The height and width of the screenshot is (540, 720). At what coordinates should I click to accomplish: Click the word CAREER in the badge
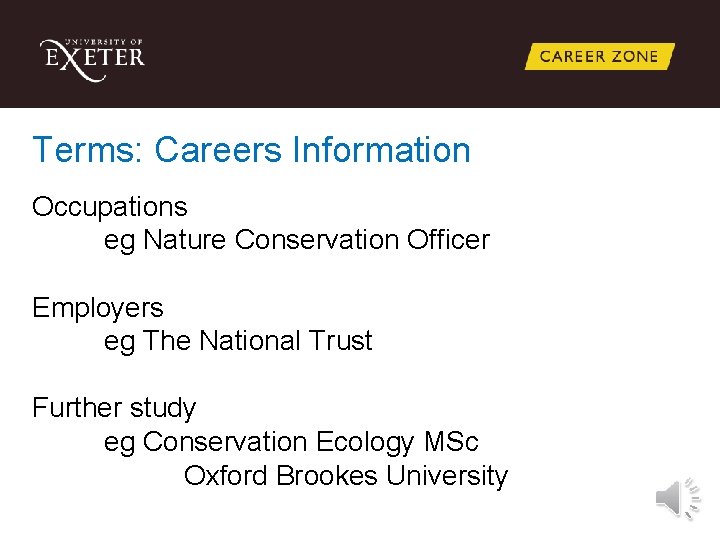click(571, 57)
